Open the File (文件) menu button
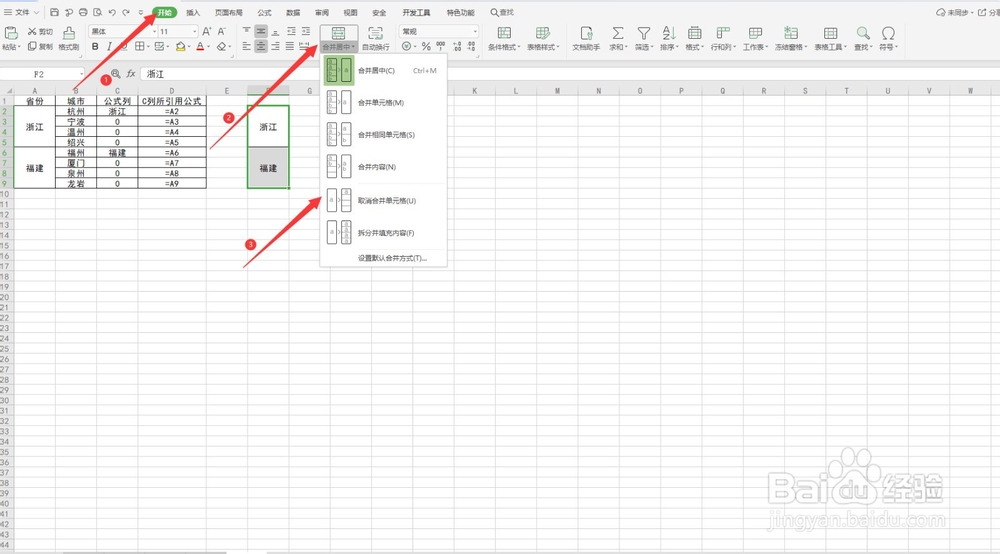The width and height of the screenshot is (1000, 554). (22, 12)
